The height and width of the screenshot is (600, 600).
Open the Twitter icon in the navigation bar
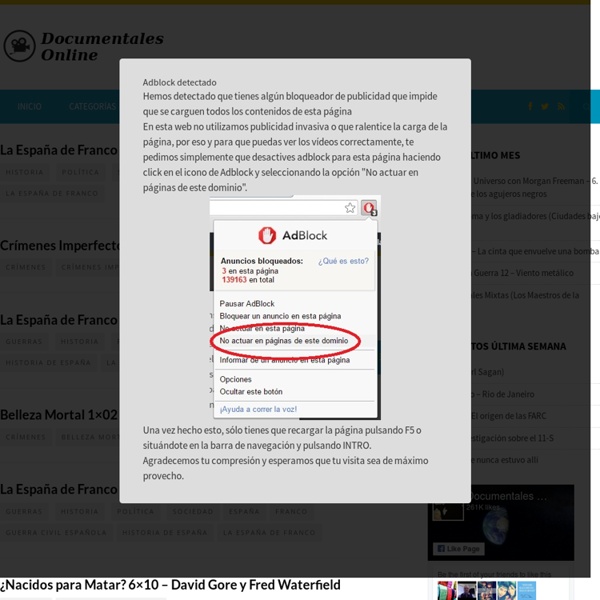[545, 106]
